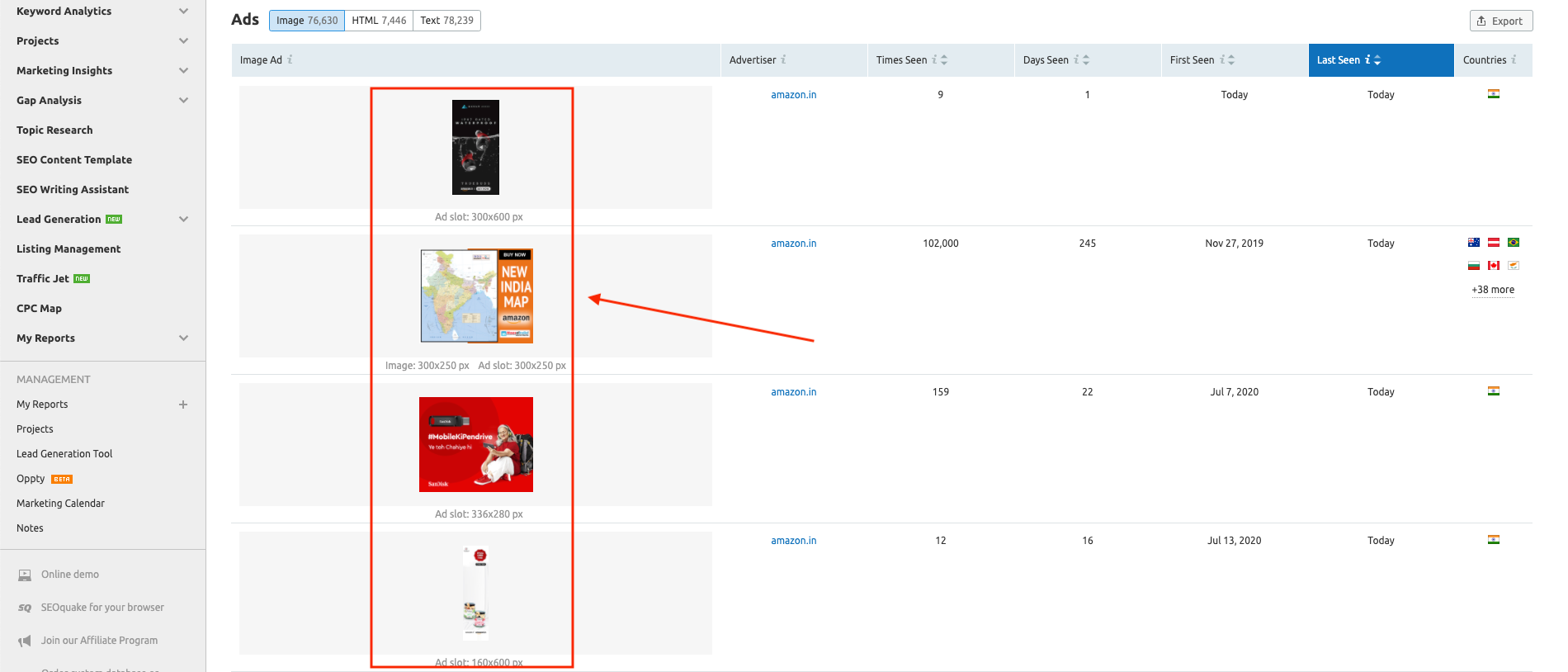Open amazon.in advertiser for 160x600 ad
The height and width of the screenshot is (672, 1568).
794,541
